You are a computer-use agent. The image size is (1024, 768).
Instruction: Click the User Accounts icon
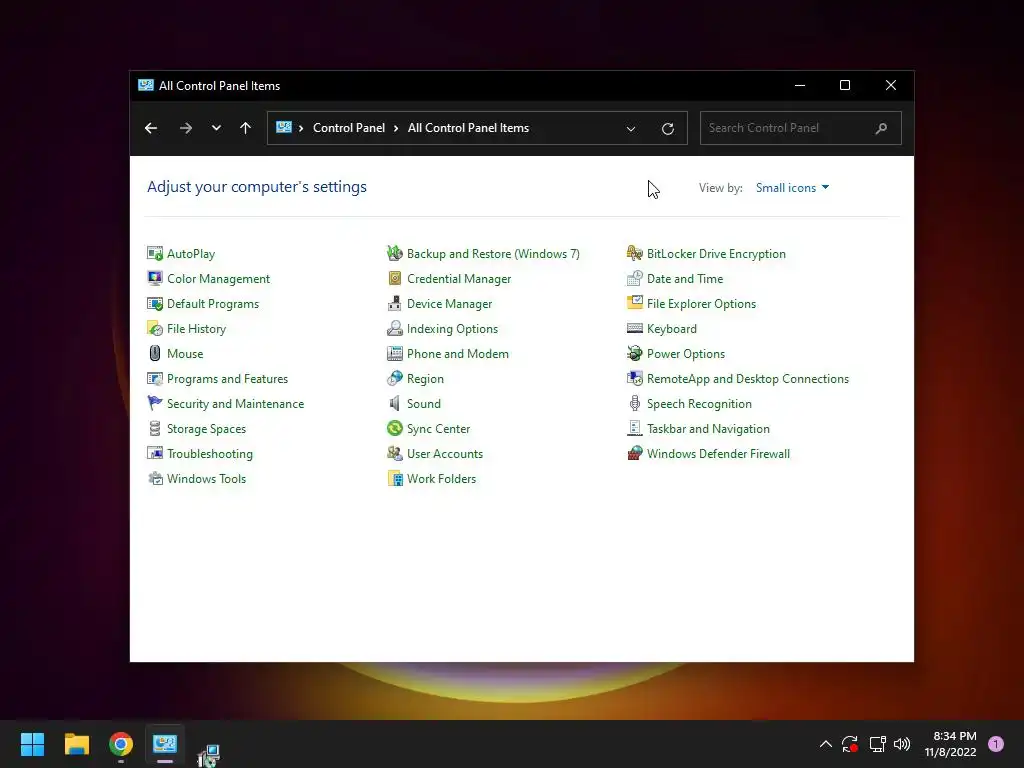click(394, 453)
